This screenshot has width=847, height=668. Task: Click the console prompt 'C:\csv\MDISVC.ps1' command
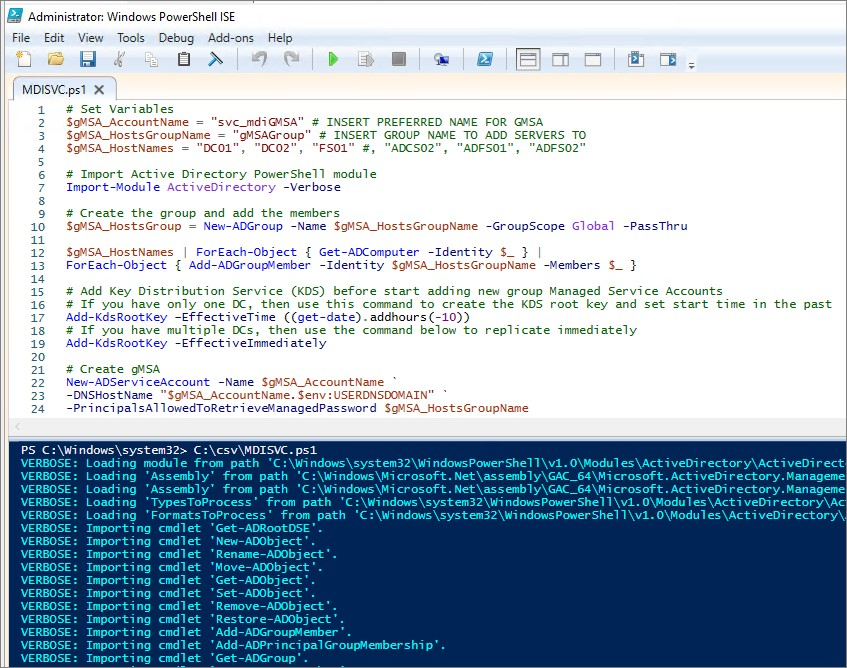pyautogui.click(x=255, y=450)
